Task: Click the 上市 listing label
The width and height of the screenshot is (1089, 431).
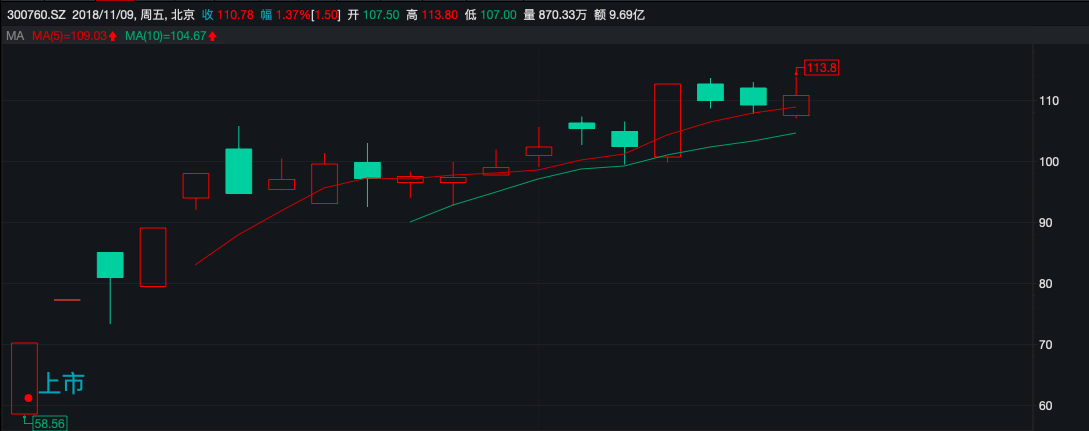Action: coord(61,383)
